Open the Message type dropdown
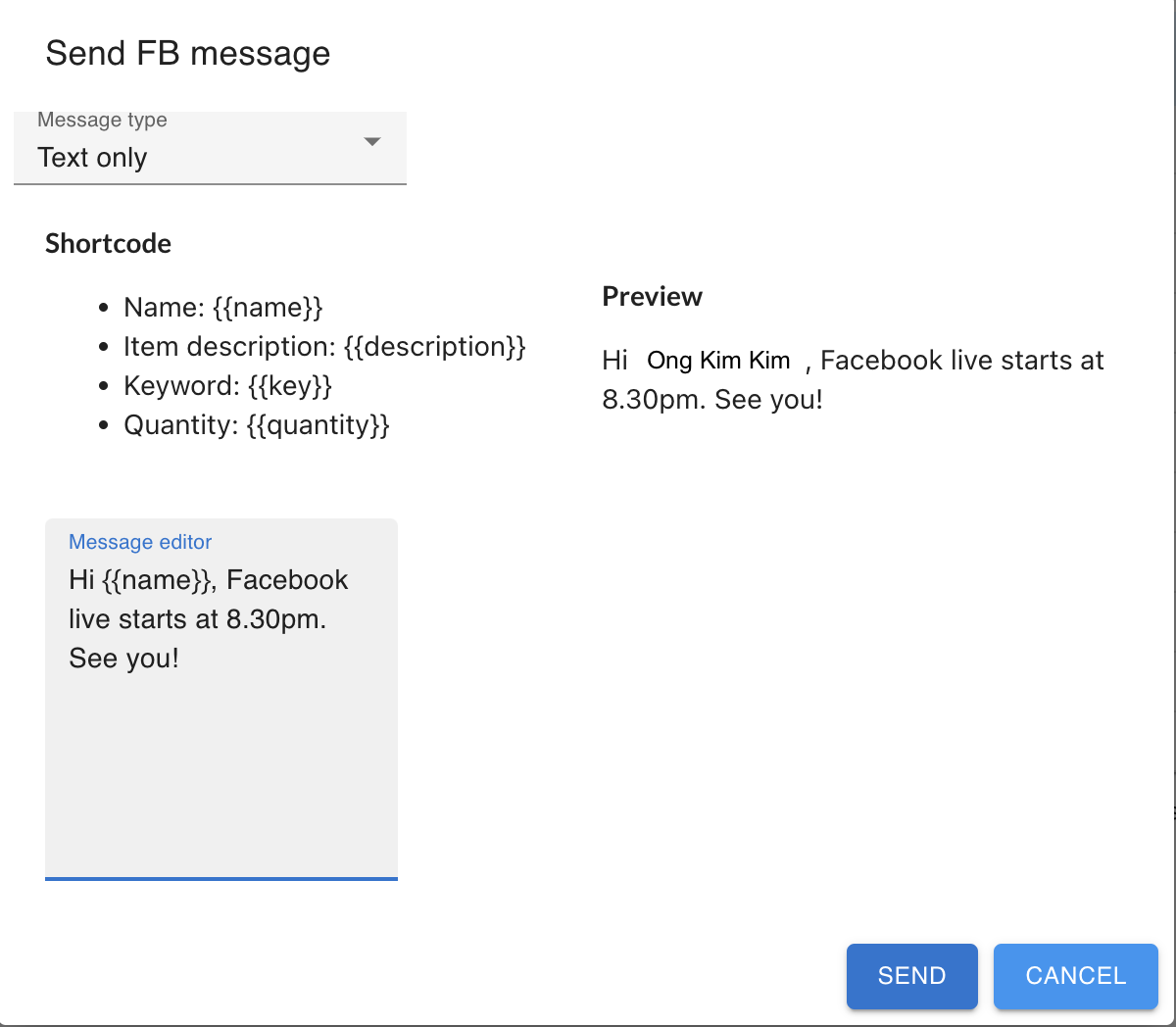1176x1027 pixels. click(x=210, y=149)
